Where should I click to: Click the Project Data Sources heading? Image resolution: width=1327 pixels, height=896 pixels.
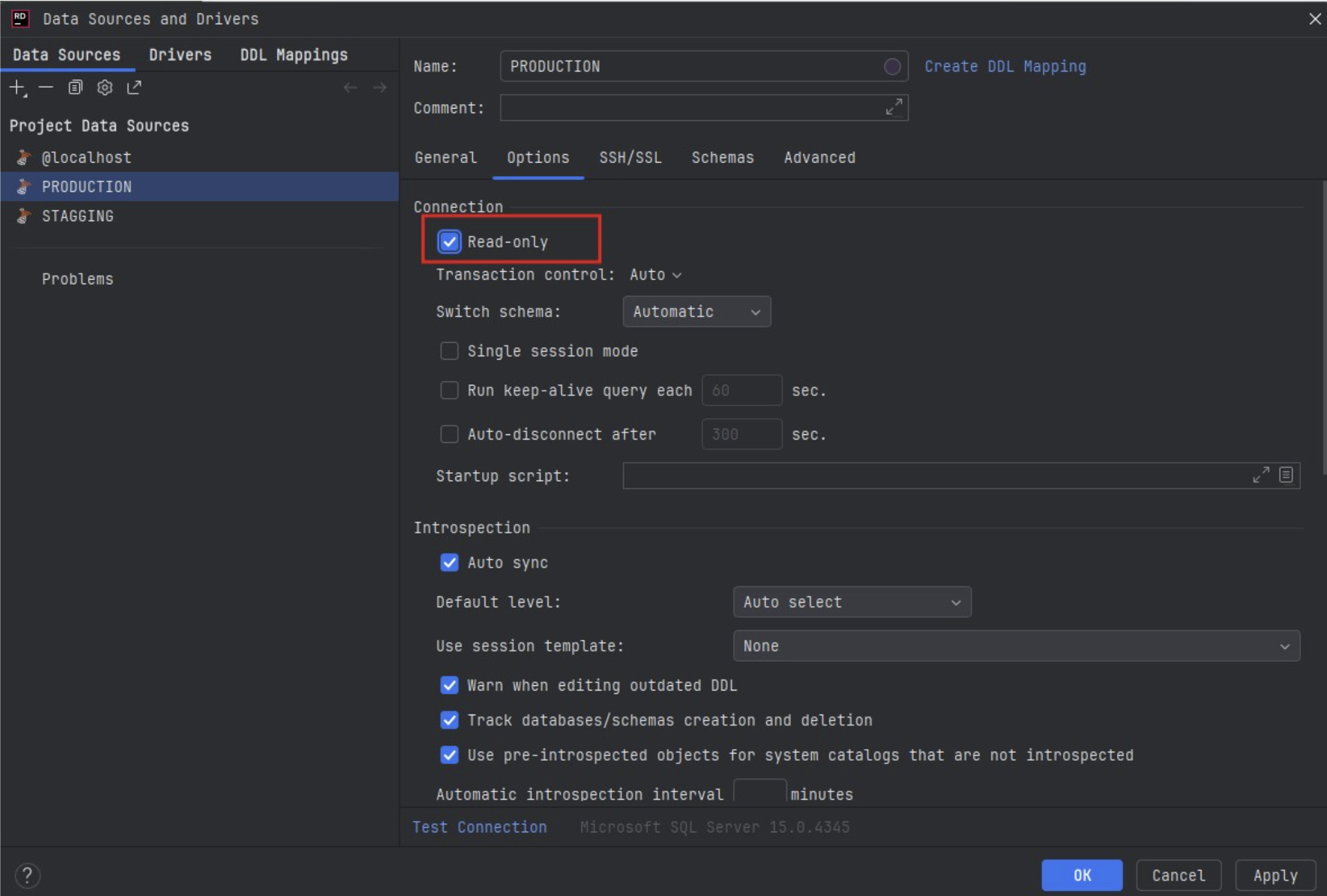99,125
